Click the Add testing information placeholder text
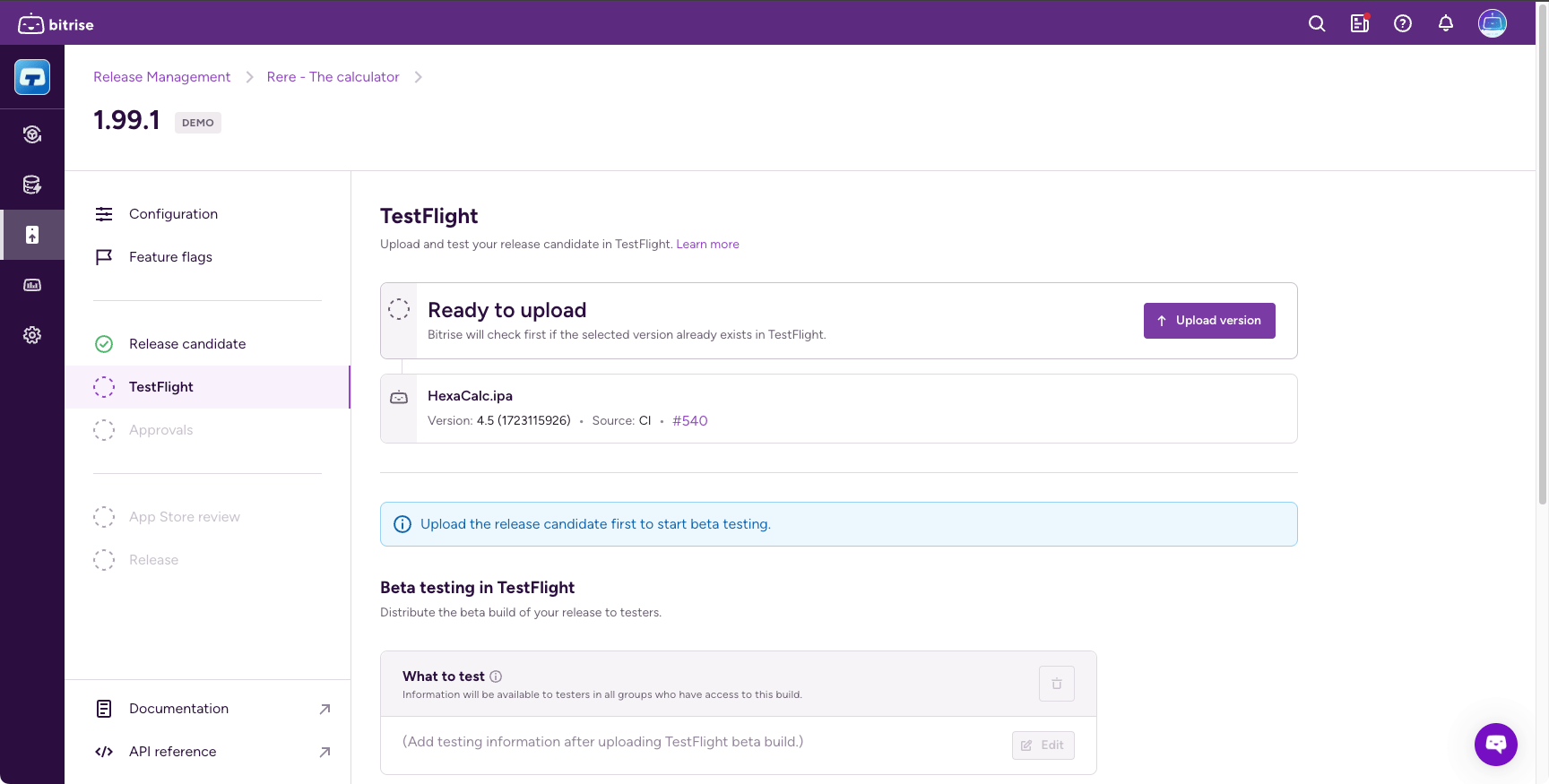The image size is (1549, 784). pyautogui.click(x=602, y=742)
